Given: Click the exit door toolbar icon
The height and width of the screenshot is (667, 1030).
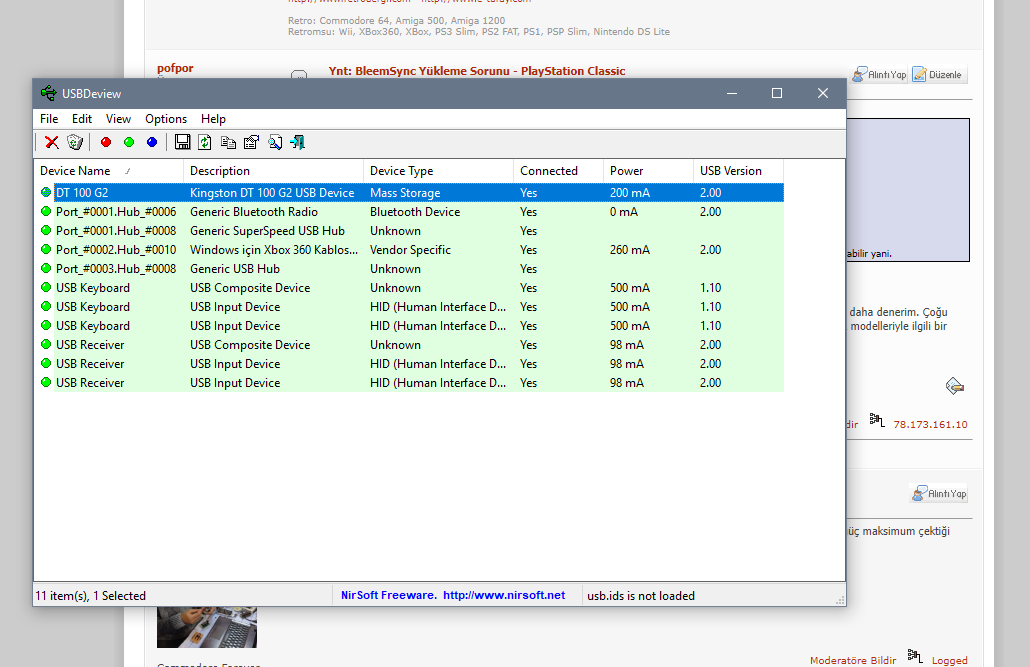Looking at the screenshot, I should pos(298,142).
